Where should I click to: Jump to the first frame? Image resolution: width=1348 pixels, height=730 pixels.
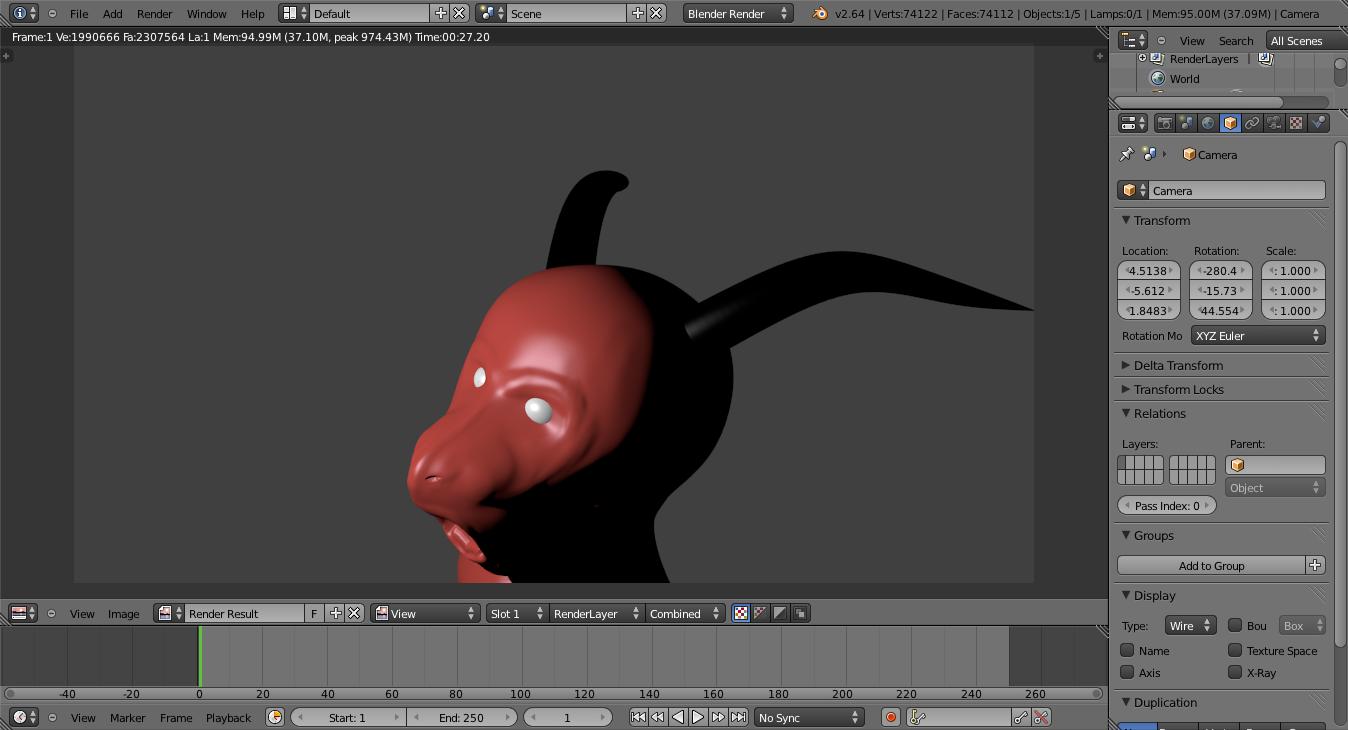tap(638, 717)
